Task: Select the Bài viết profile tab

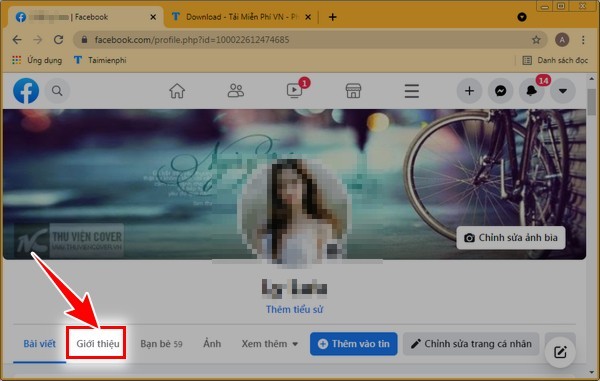Action: tap(39, 344)
